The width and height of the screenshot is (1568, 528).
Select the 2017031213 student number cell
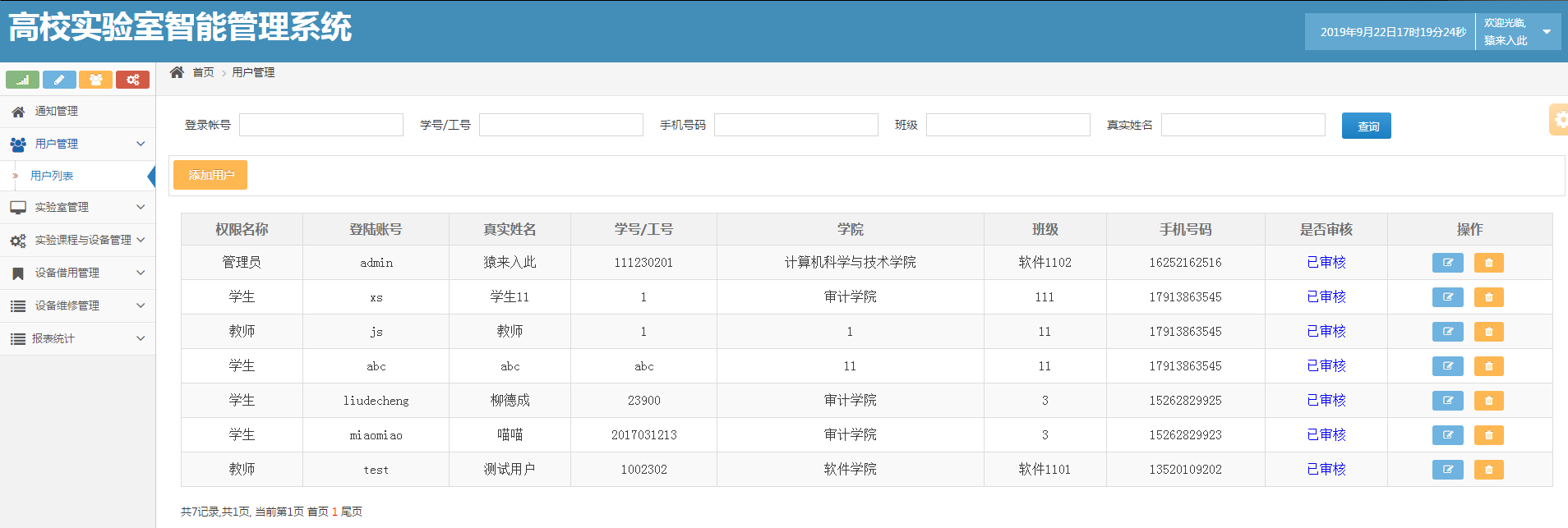tap(644, 435)
